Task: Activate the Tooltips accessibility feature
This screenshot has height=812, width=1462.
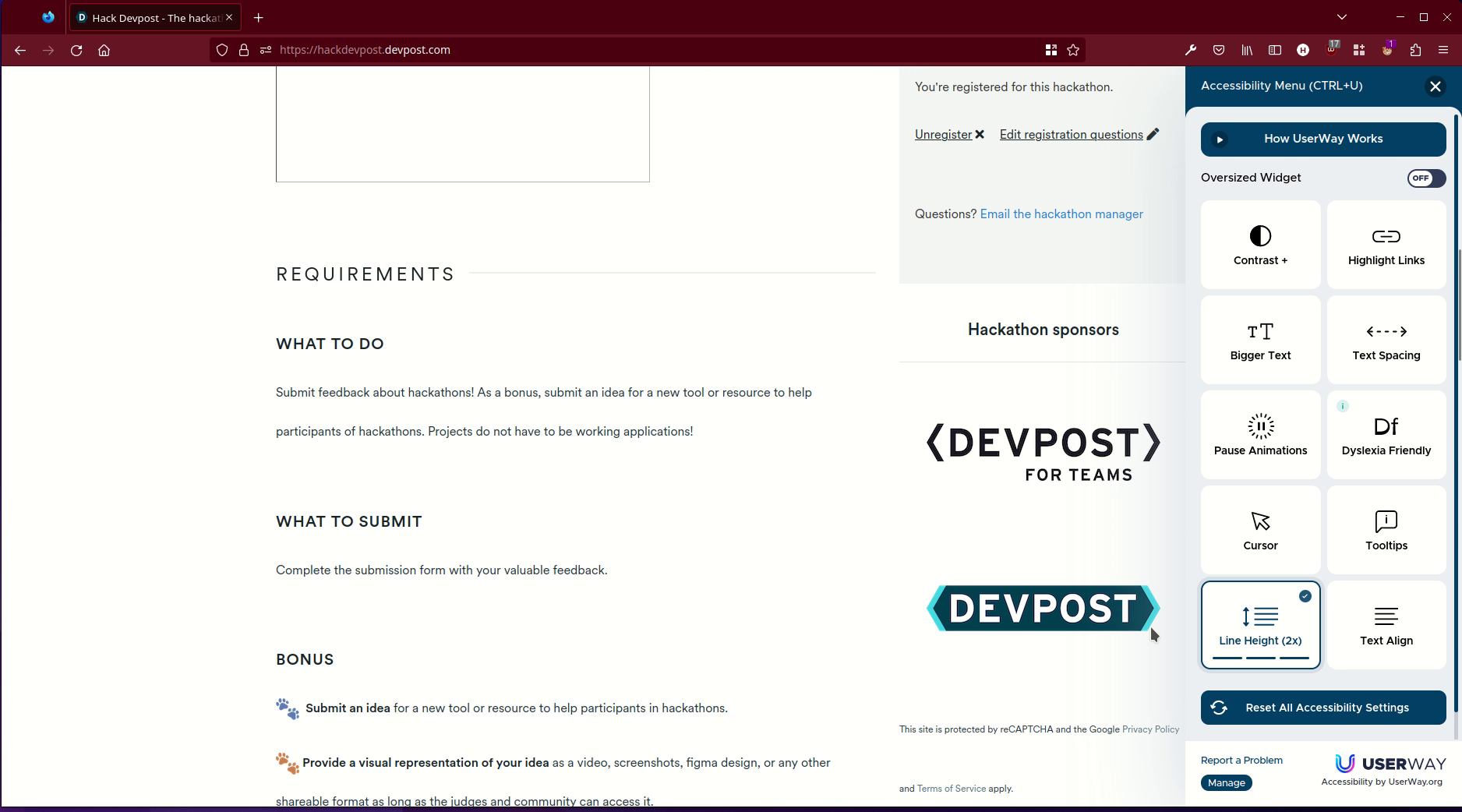Action: [1386, 530]
